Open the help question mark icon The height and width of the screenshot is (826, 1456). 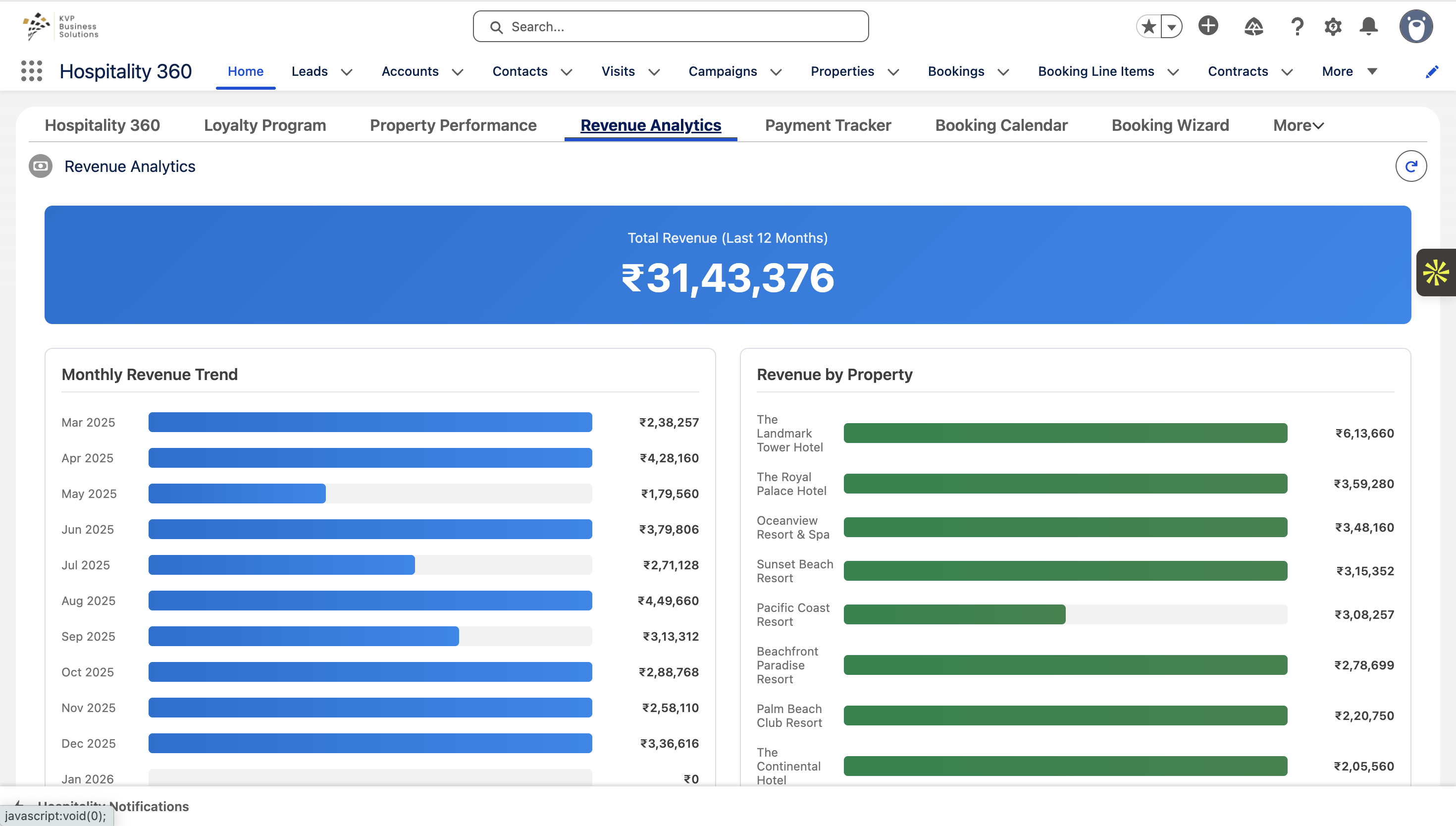(1297, 27)
